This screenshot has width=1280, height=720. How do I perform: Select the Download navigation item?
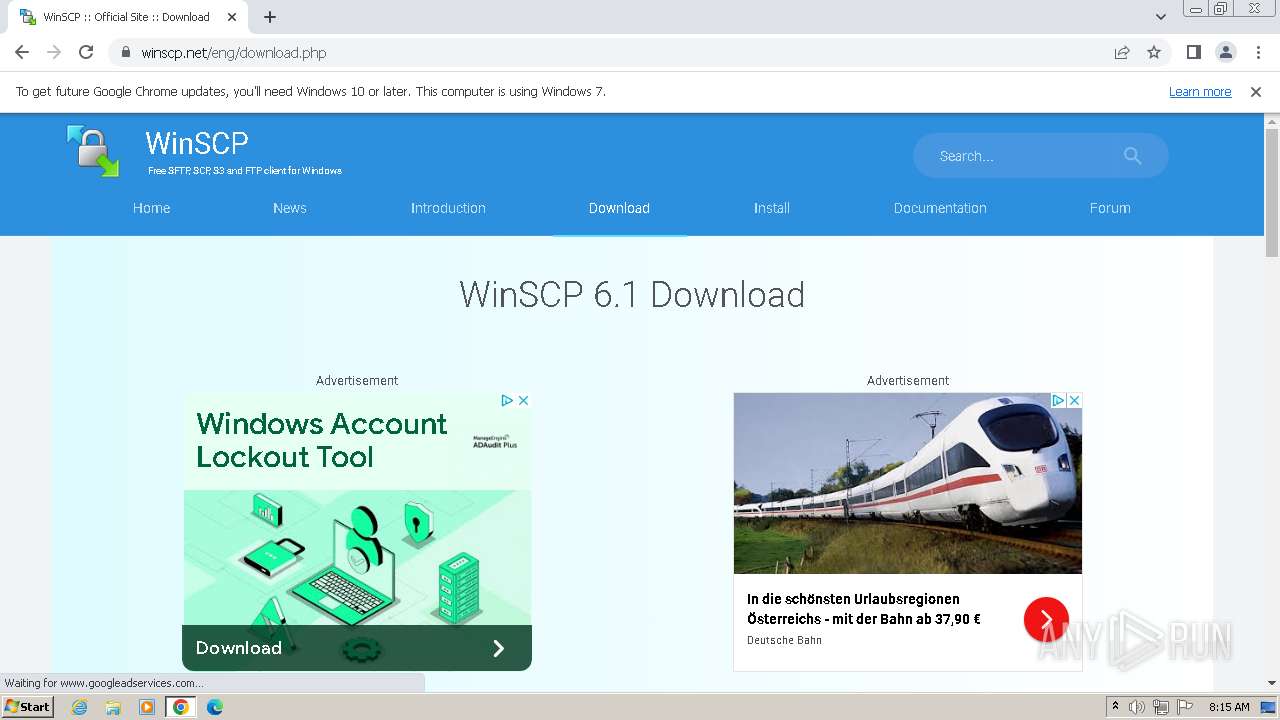(619, 208)
